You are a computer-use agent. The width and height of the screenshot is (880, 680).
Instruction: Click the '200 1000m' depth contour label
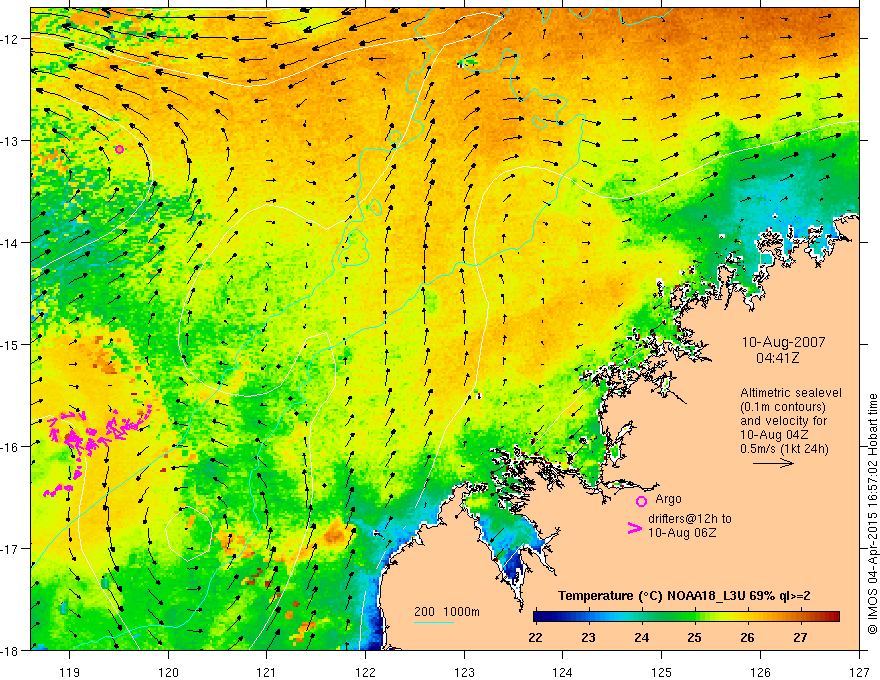(x=447, y=612)
